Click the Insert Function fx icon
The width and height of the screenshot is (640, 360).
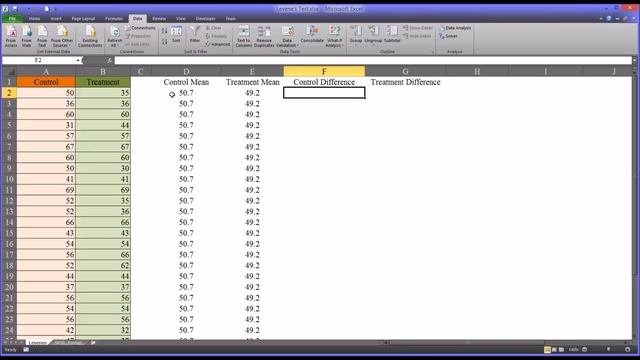click(x=109, y=60)
